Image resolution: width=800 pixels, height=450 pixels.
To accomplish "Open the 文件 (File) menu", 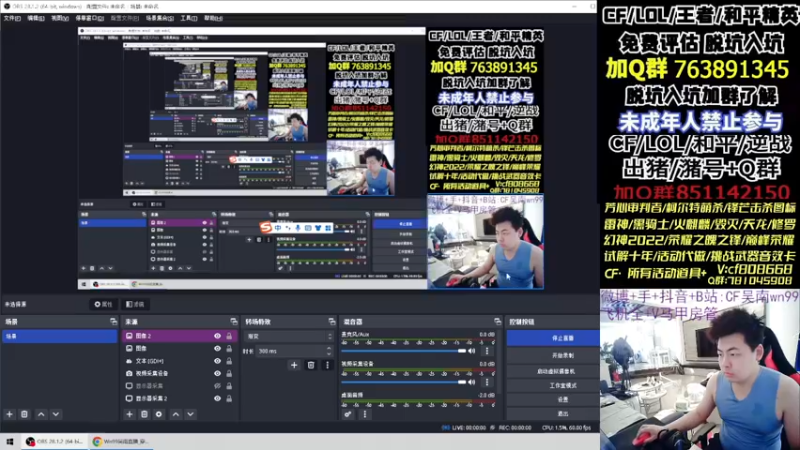I will point(12,18).
